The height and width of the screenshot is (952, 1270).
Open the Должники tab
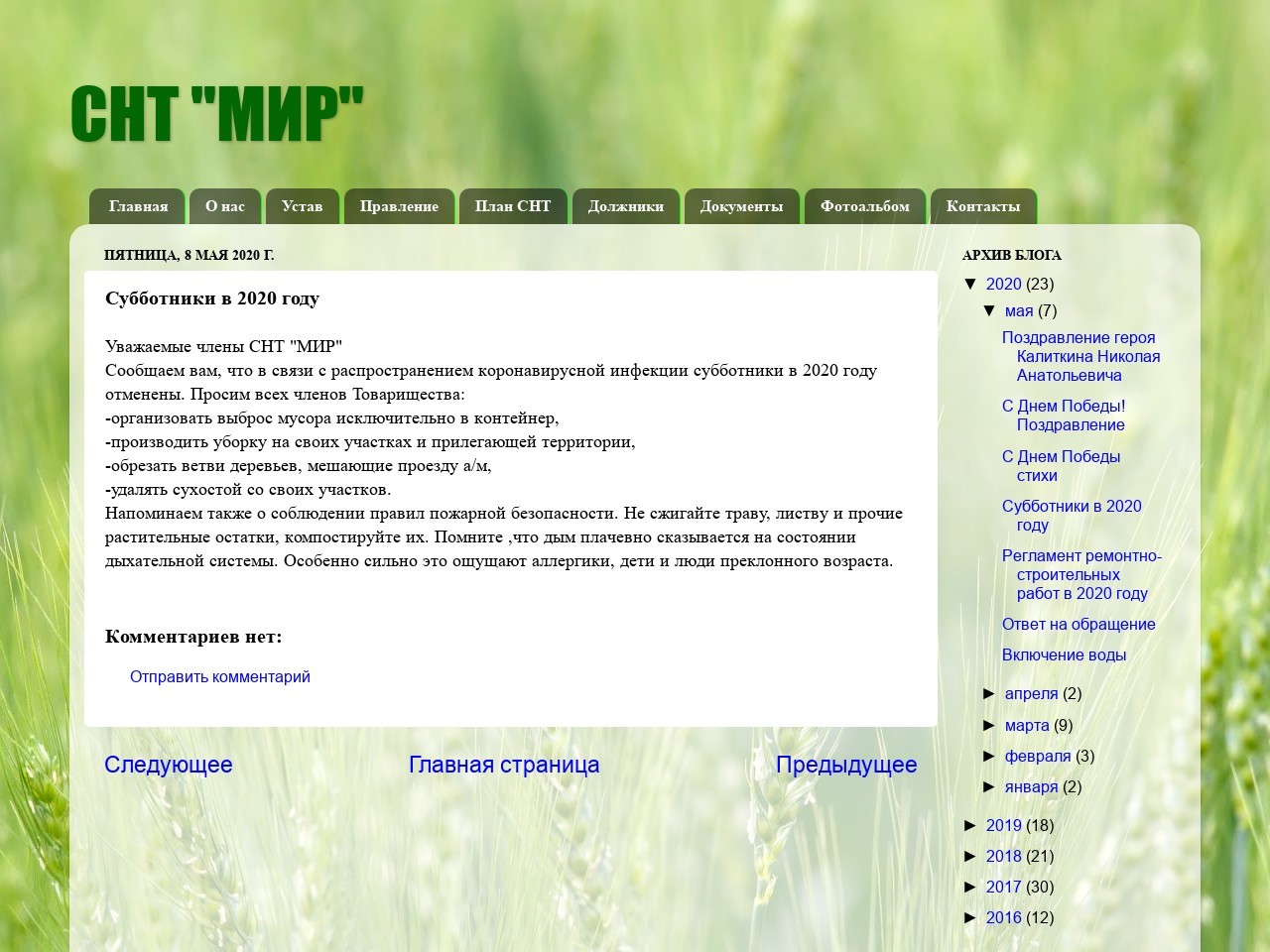[x=625, y=206]
